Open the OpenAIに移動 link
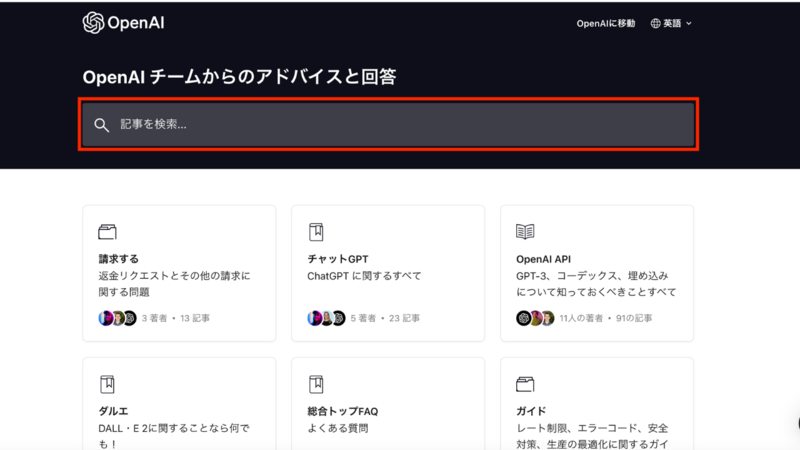 click(606, 23)
